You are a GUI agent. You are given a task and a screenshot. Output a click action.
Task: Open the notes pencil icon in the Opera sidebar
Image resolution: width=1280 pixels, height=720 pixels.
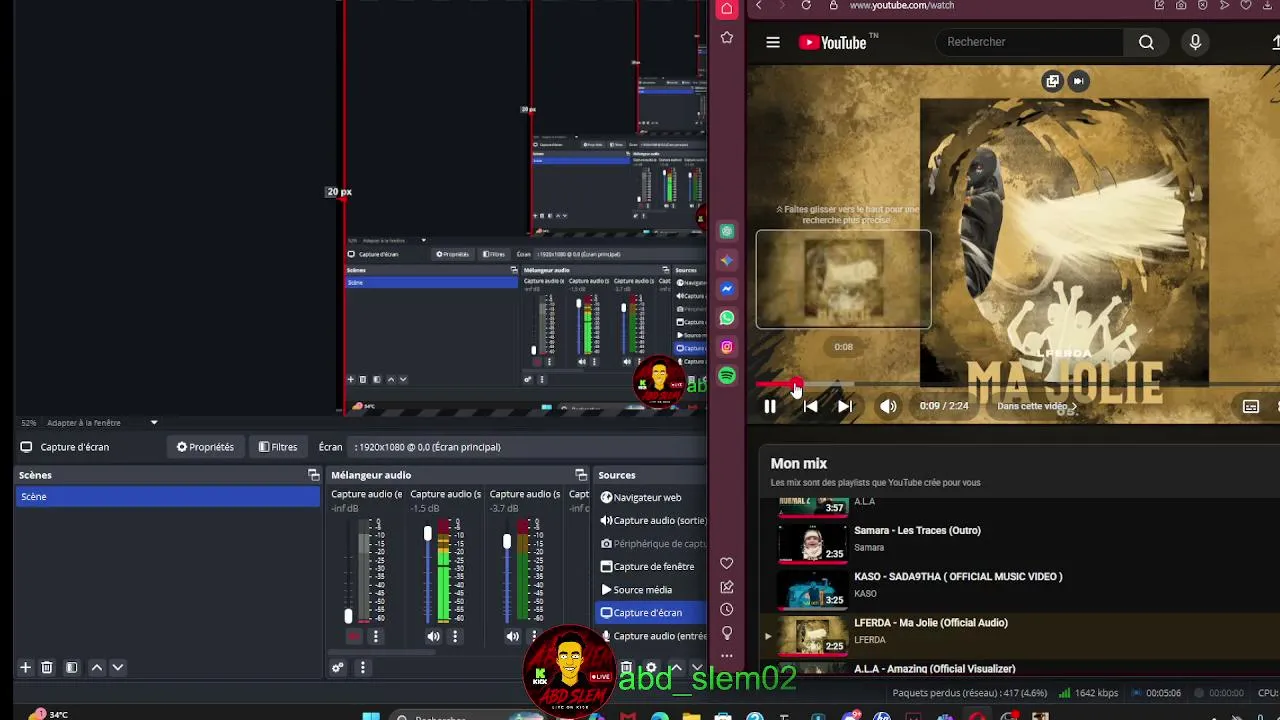point(727,587)
